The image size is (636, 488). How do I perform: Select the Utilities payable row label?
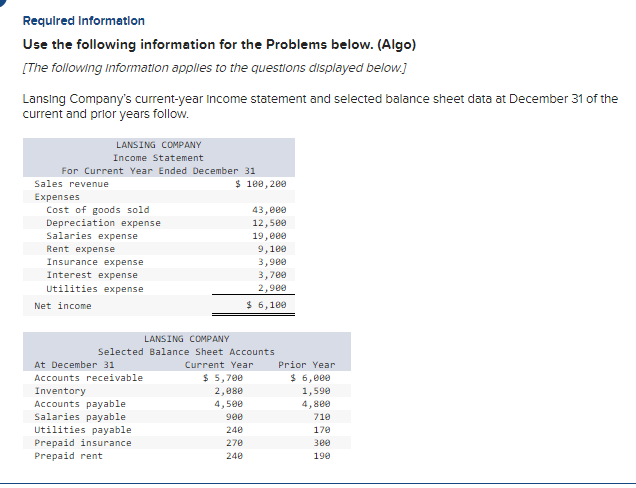[83, 430]
